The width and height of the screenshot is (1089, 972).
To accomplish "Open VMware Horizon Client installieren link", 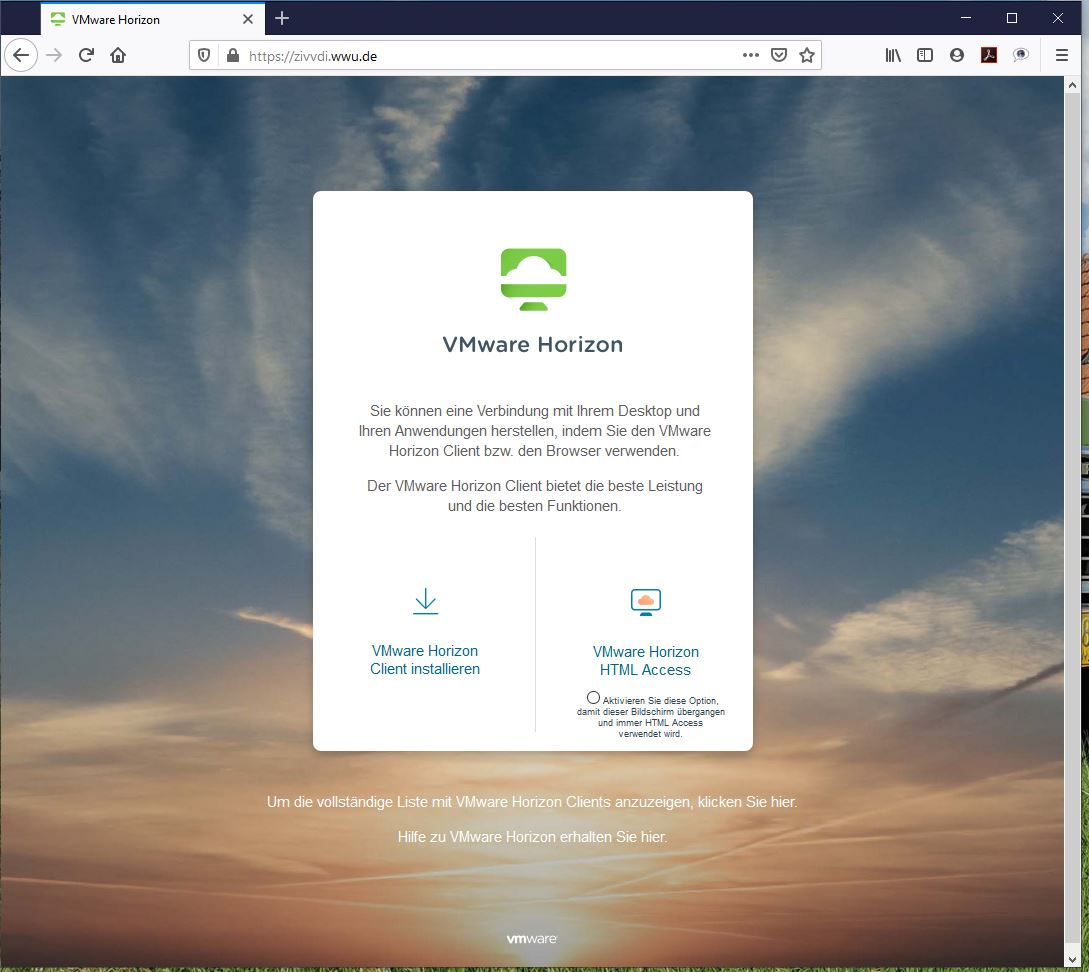I will 425,660.
